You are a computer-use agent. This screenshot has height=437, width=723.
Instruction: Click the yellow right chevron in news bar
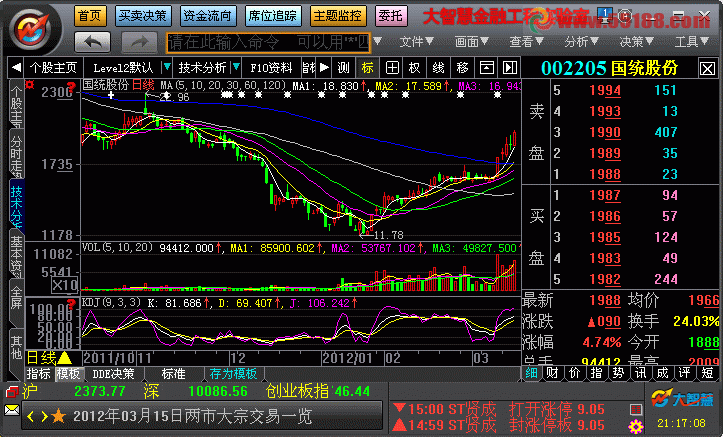[x=44, y=417]
